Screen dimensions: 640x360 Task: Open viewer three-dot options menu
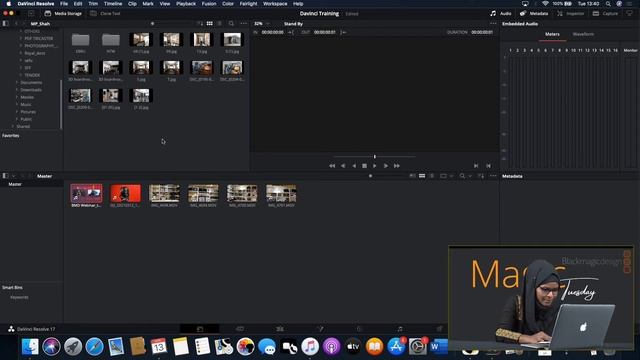(x=493, y=24)
